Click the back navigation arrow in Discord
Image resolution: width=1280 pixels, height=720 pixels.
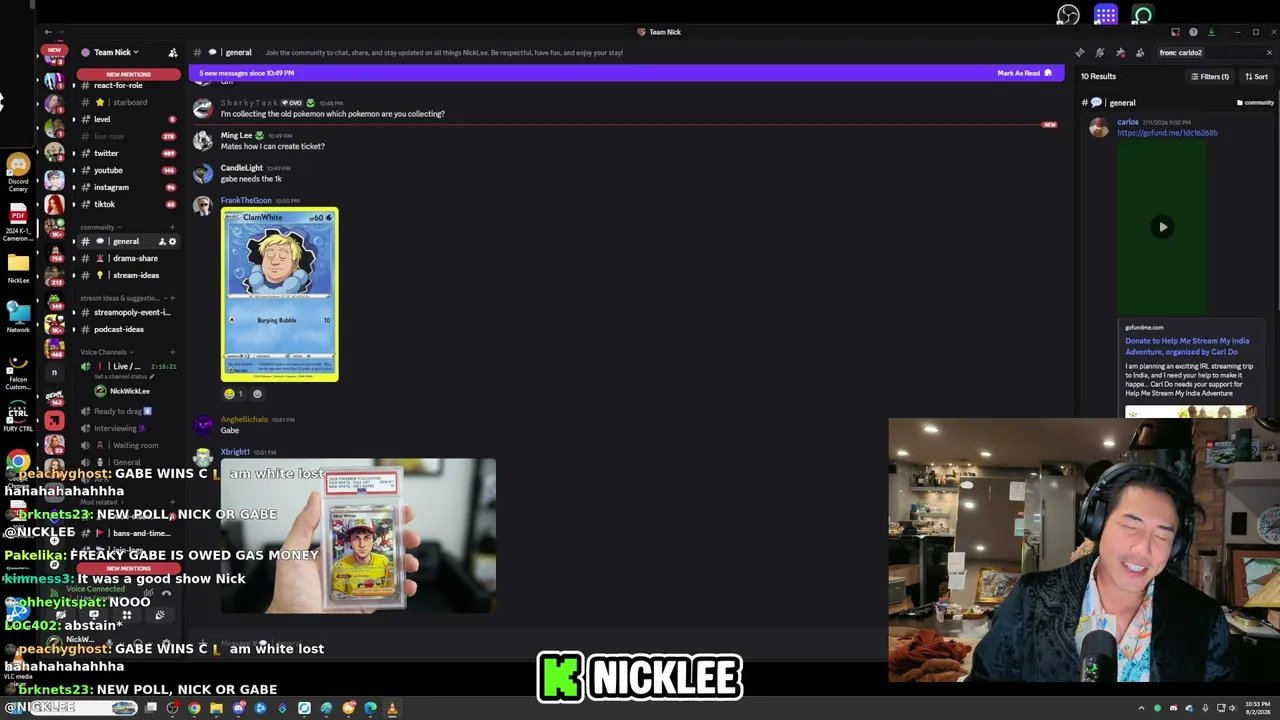coord(48,32)
